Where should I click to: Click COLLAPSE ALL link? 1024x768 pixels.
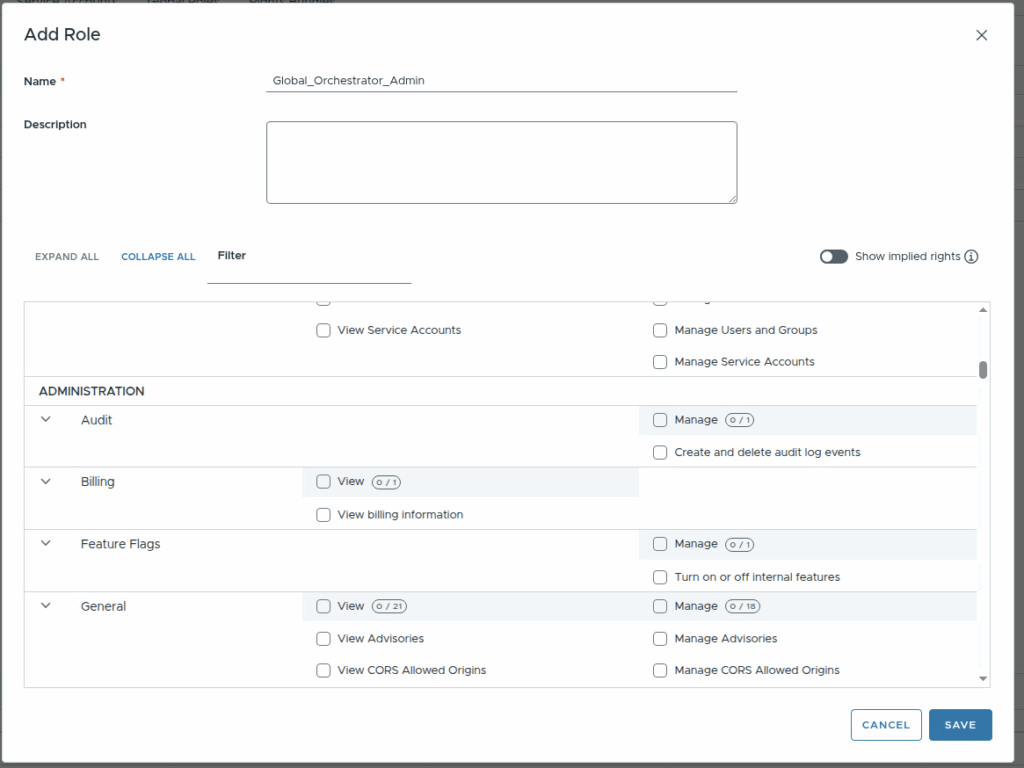(158, 257)
